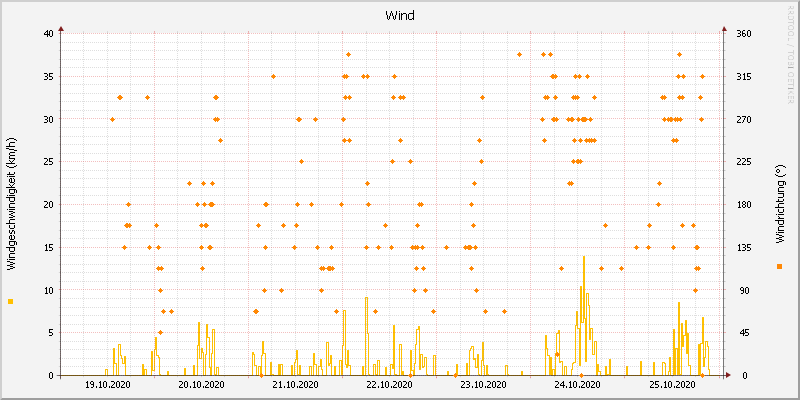Select the date label 21.10.2020

[x=295, y=384]
